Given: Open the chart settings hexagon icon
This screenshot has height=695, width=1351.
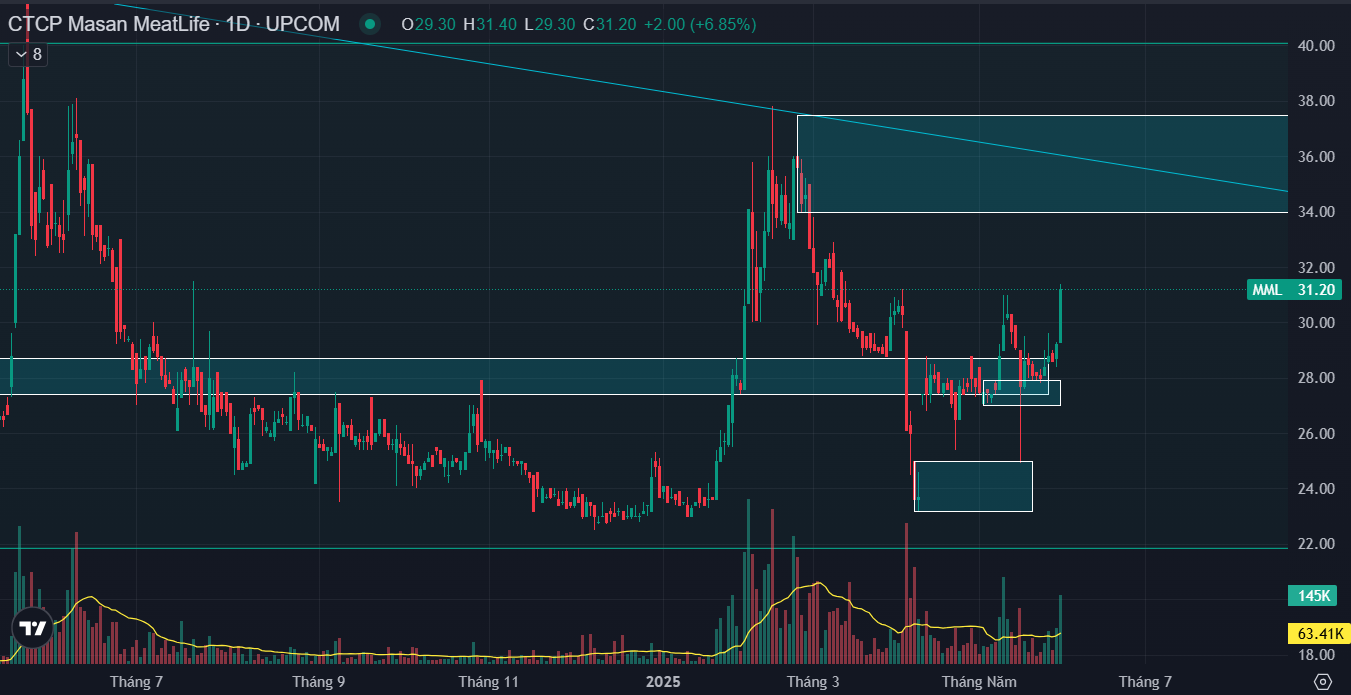Looking at the screenshot, I should tap(1322, 682).
